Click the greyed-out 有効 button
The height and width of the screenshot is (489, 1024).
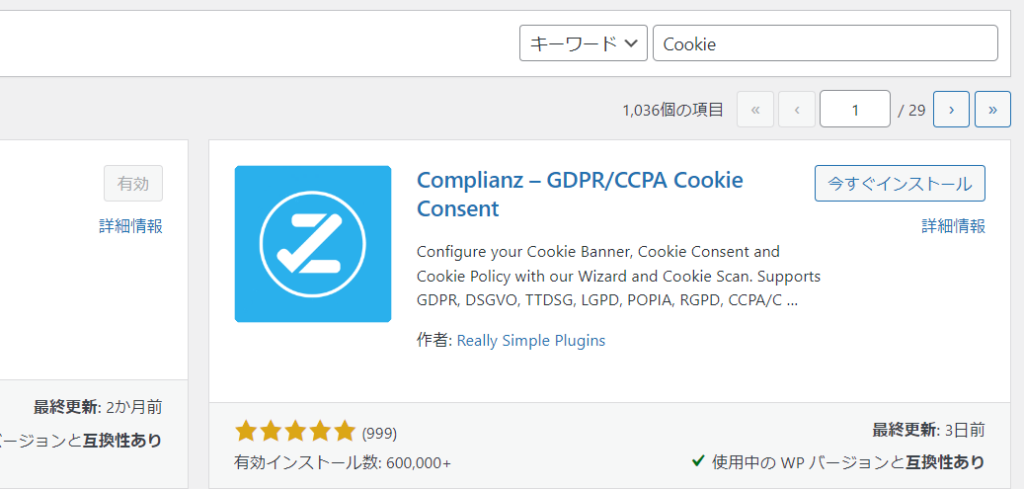click(x=133, y=184)
